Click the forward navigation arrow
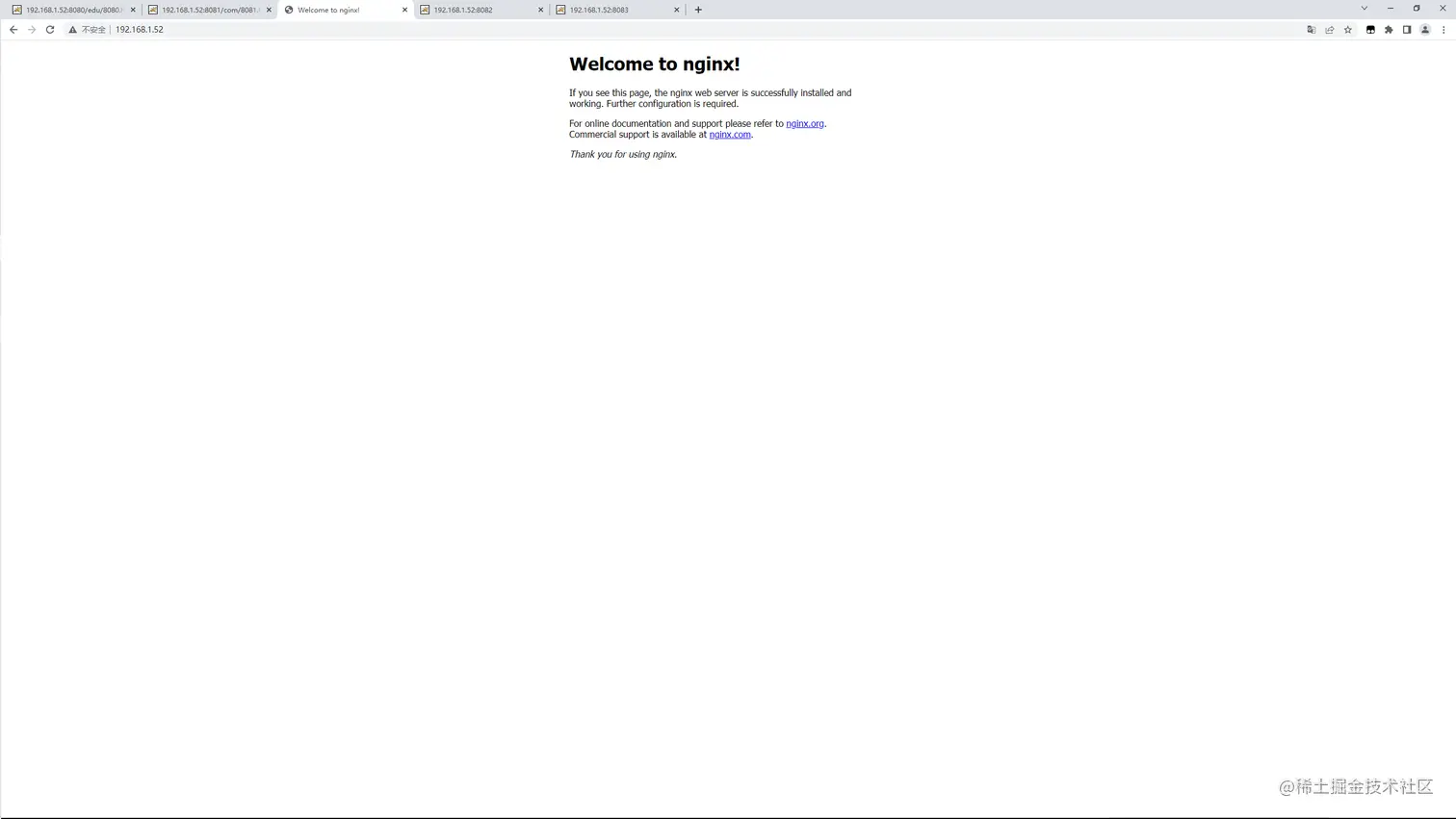1456x819 pixels. 32,30
